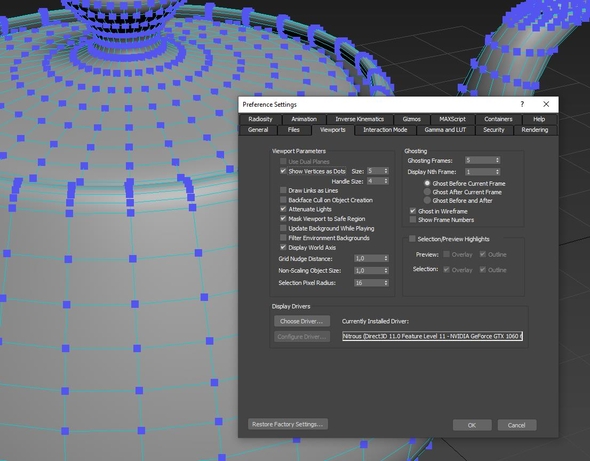Screen dimensions: 590x461
Task: Click Selection Pixel Radius spinner arrows
Action: pyautogui.click(x=386, y=283)
